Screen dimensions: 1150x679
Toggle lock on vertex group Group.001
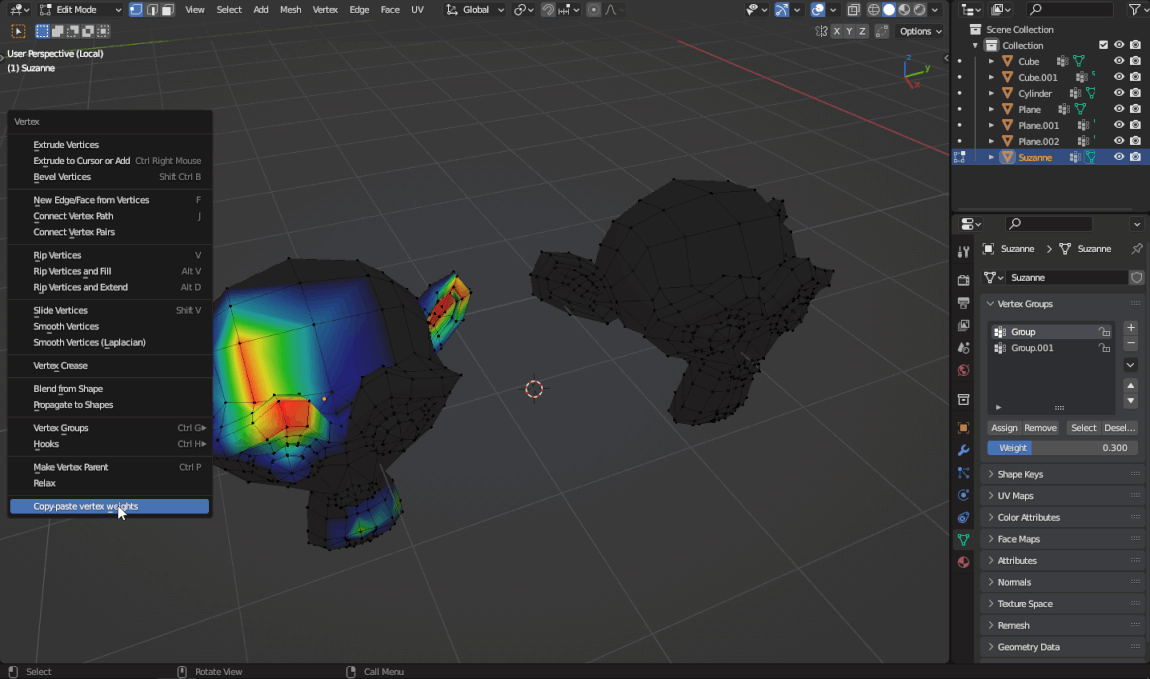point(1104,348)
